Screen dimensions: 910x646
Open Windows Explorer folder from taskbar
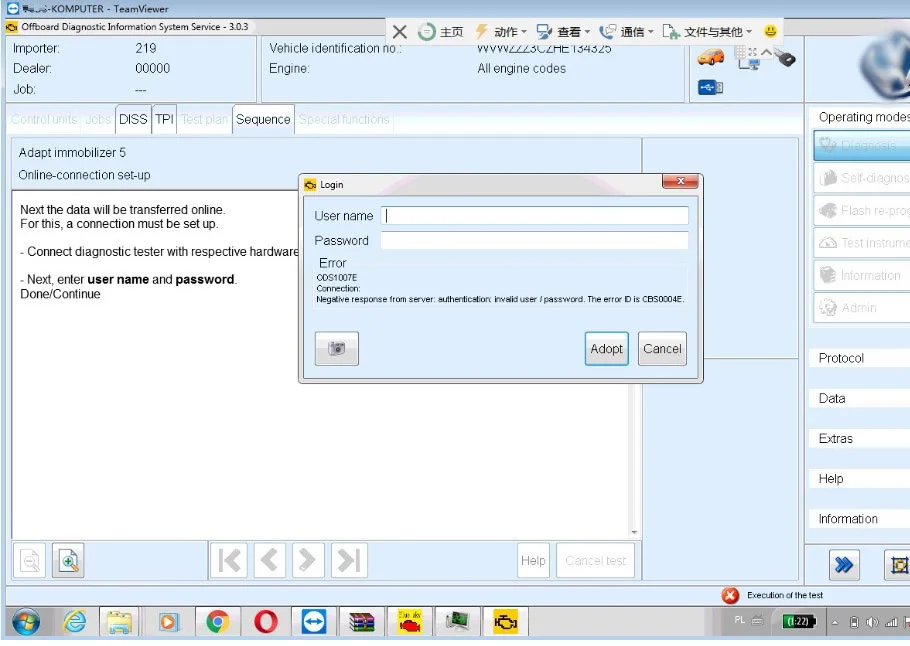pos(120,622)
